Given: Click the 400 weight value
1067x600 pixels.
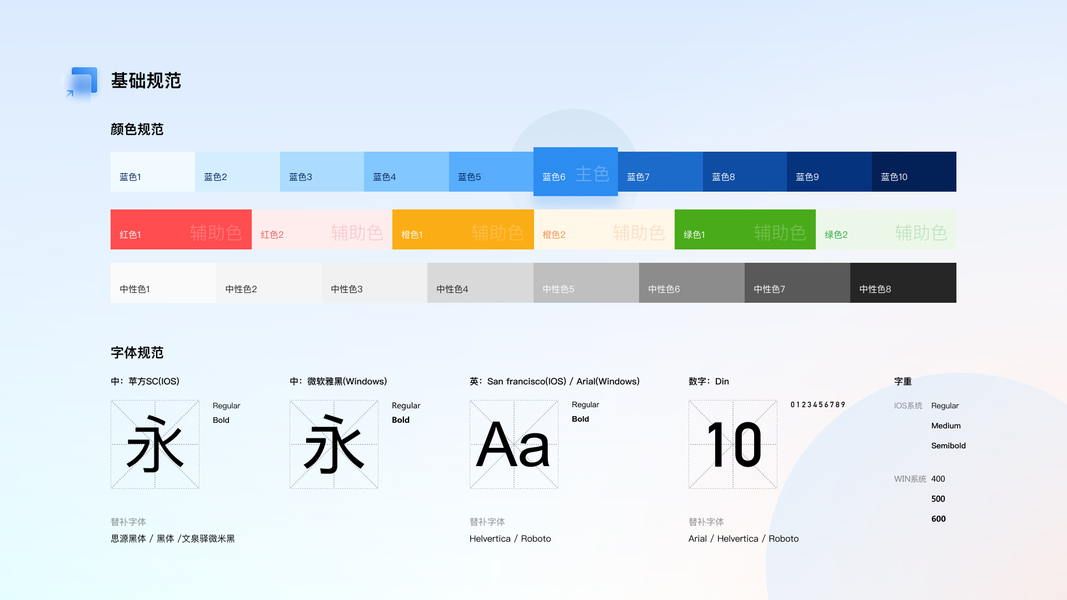Looking at the screenshot, I should coord(938,480).
